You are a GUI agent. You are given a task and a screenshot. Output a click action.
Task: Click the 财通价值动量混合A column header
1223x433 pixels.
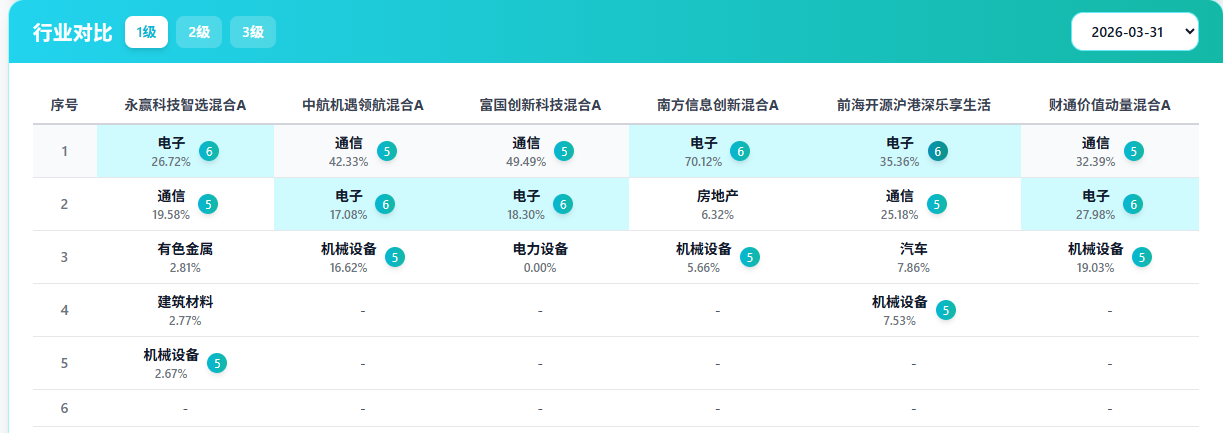tap(1110, 104)
